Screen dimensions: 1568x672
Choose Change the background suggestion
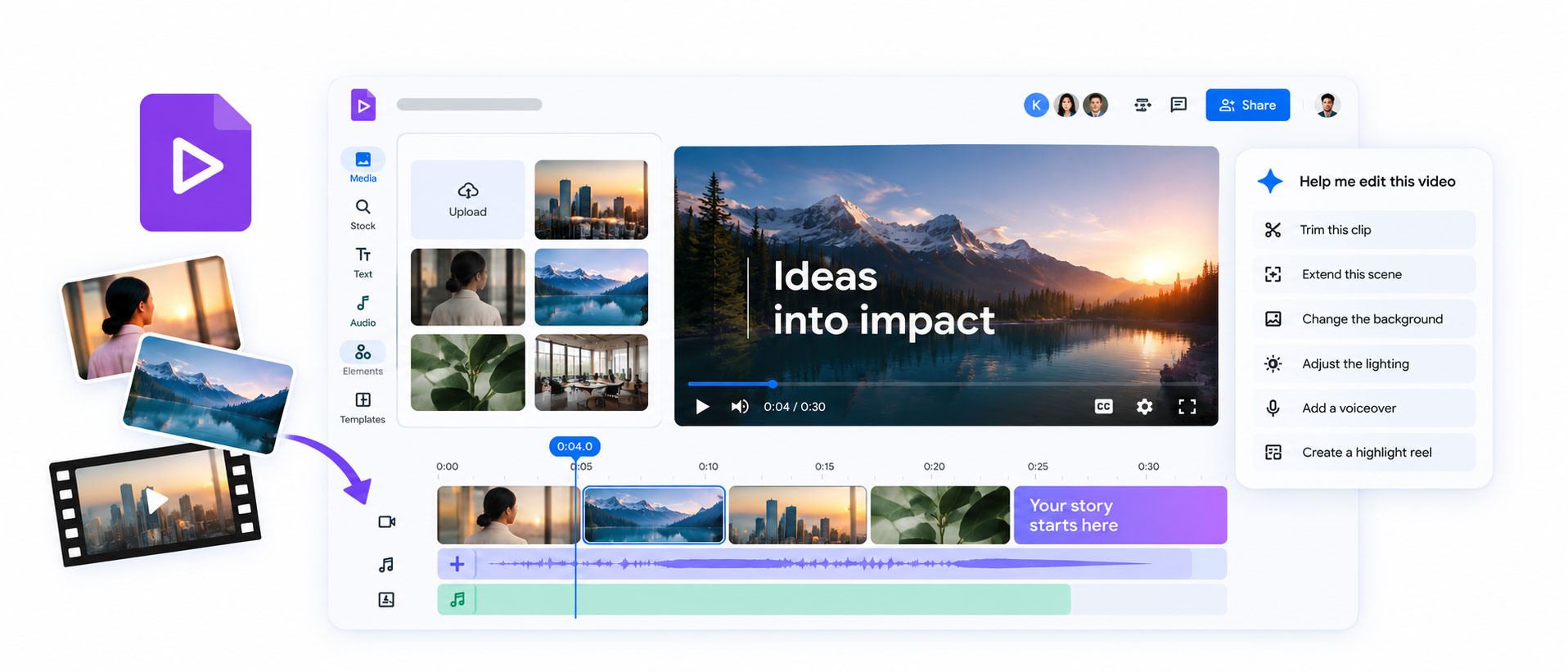[x=1363, y=319]
